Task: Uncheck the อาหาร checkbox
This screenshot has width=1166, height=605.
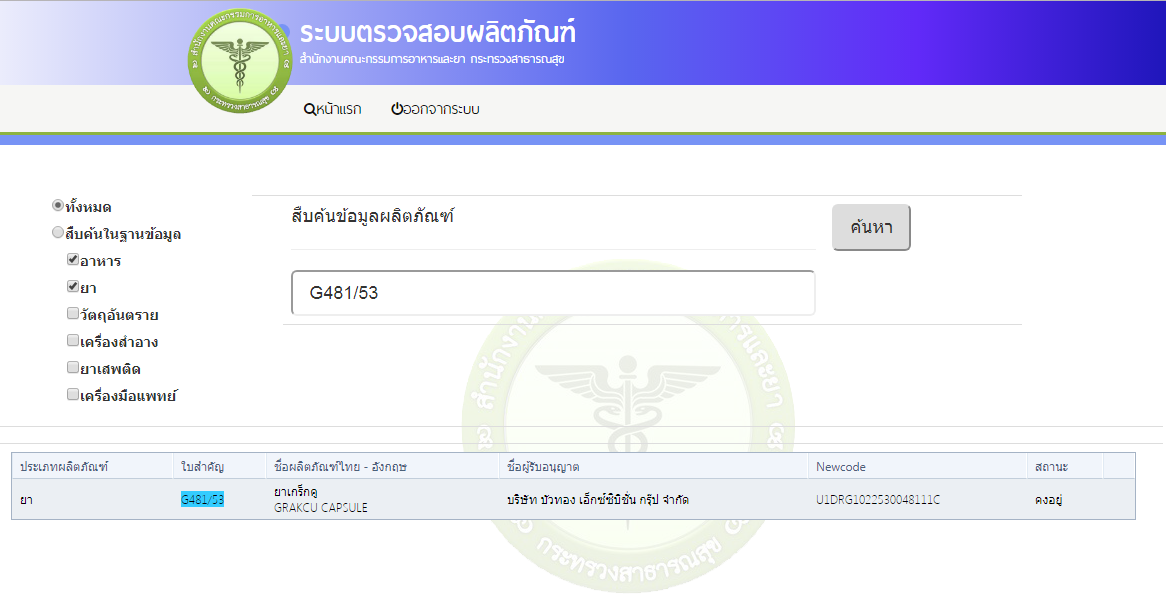Action: pos(73,260)
